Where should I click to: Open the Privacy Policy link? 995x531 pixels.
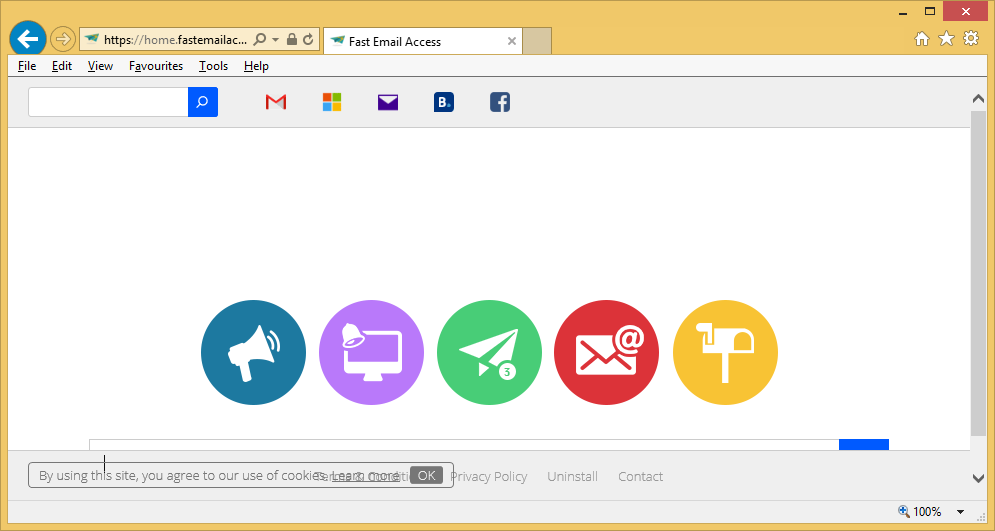[488, 477]
